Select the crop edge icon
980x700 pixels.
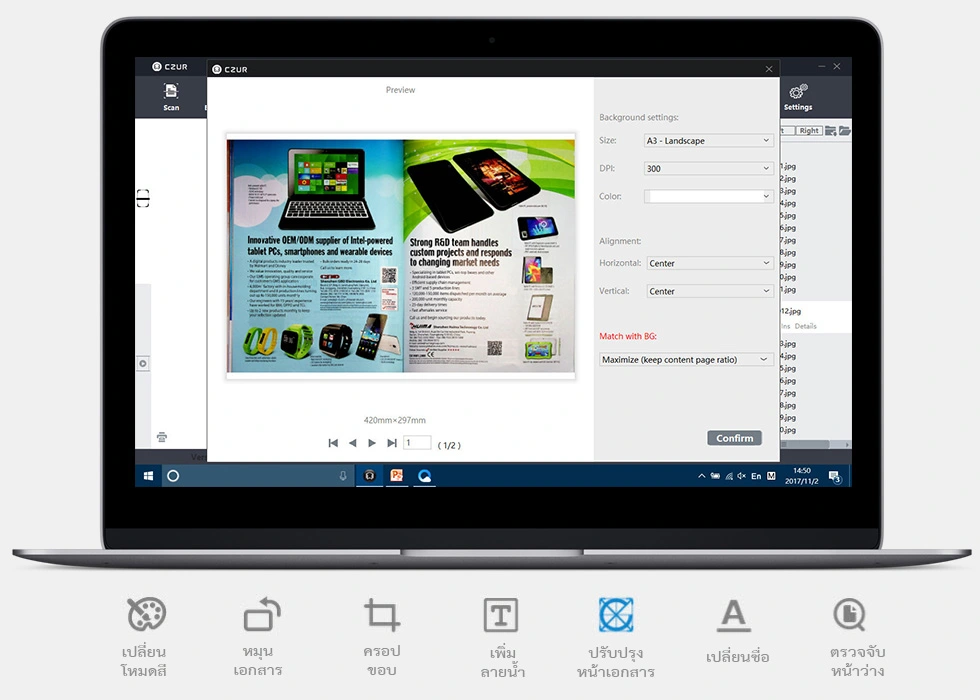(382, 614)
